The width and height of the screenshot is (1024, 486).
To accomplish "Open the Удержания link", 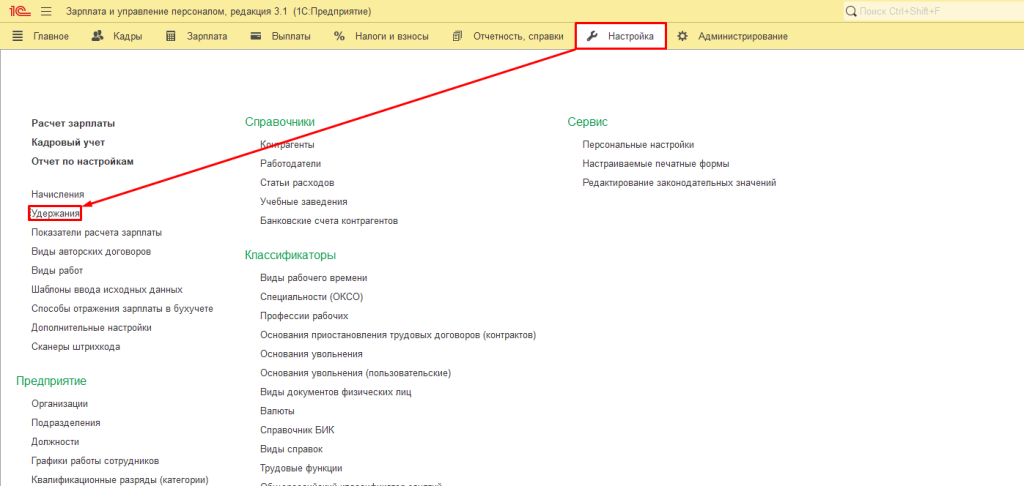I will click(x=56, y=213).
